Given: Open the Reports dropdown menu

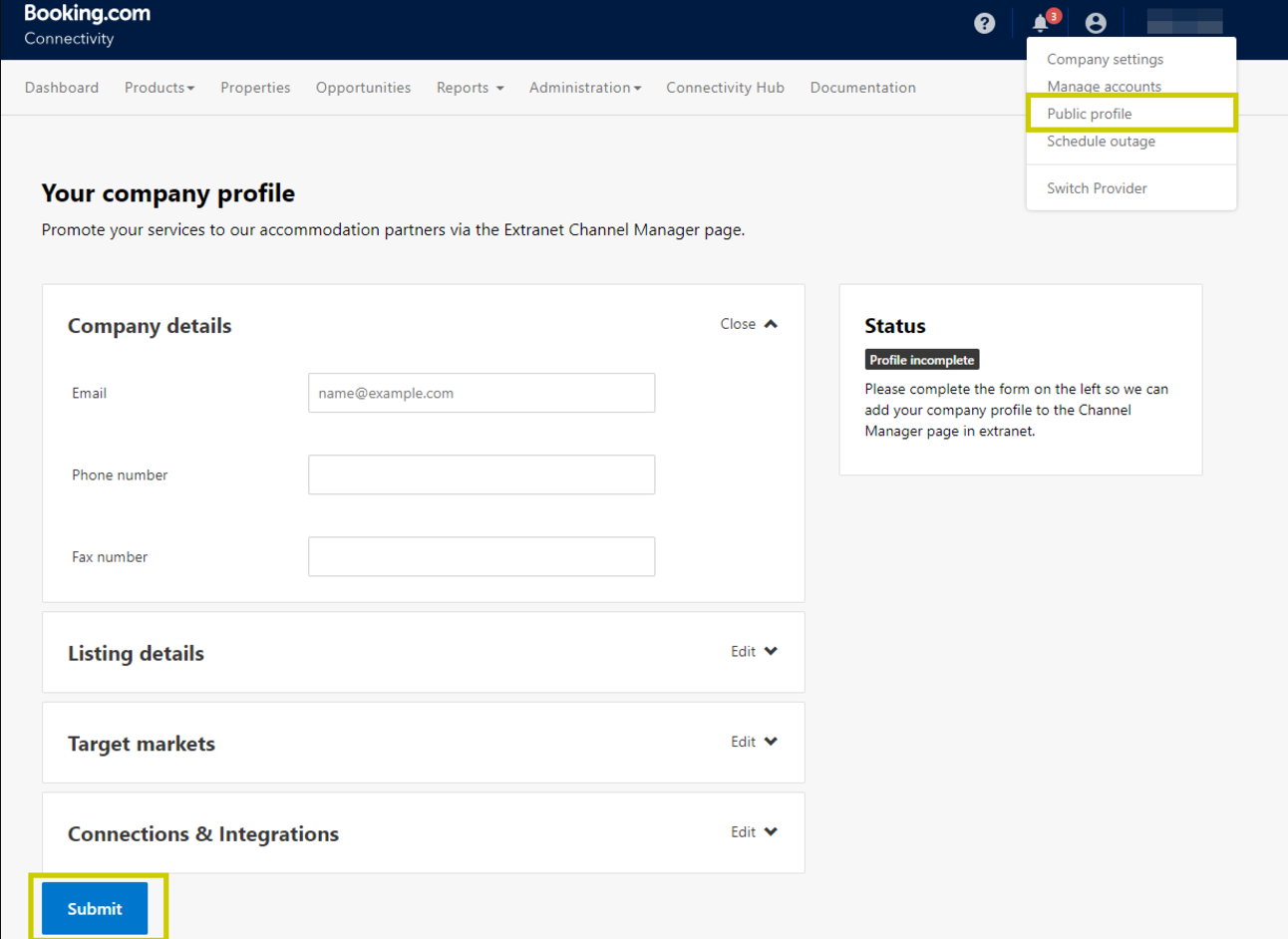Looking at the screenshot, I should [470, 88].
